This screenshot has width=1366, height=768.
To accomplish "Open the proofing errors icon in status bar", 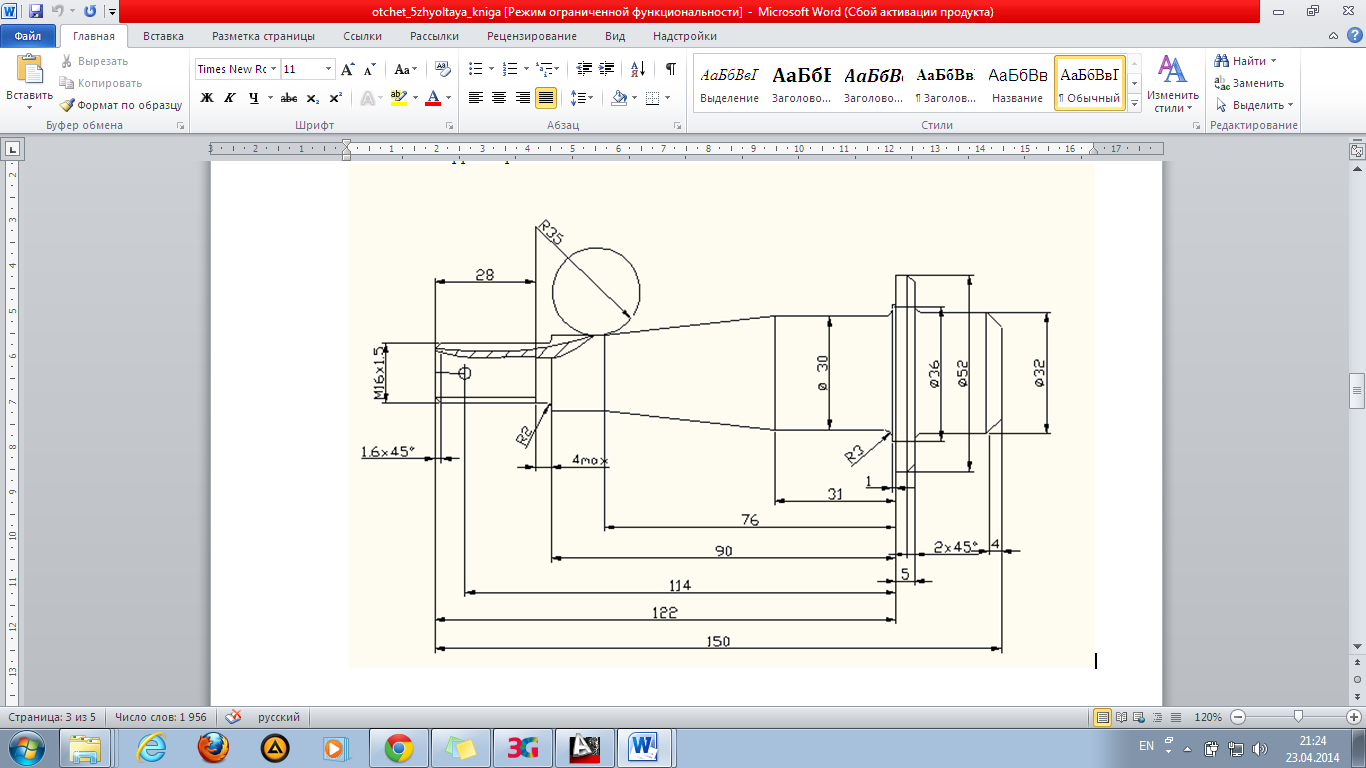I will (233, 717).
